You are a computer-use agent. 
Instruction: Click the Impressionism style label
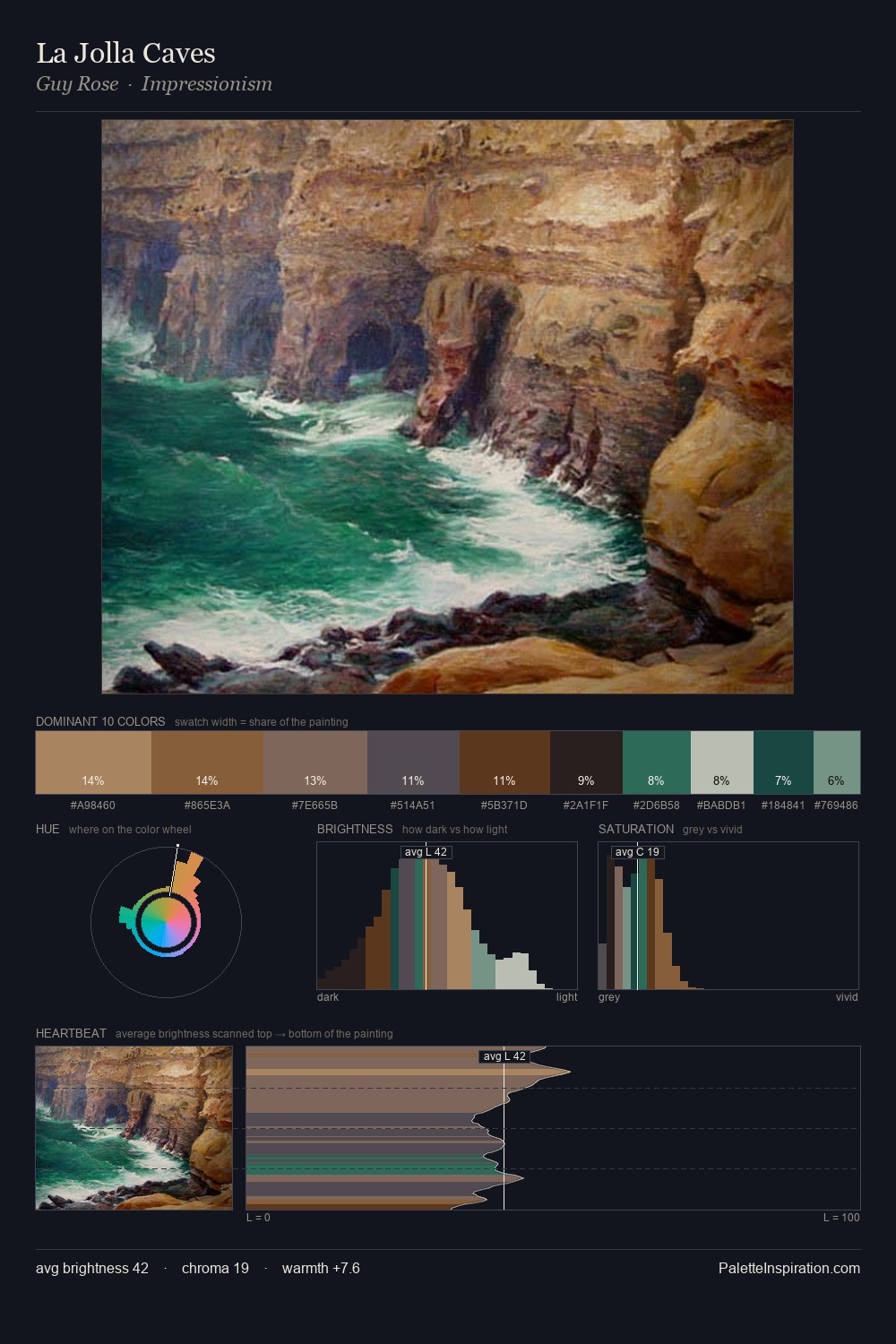pos(207,84)
